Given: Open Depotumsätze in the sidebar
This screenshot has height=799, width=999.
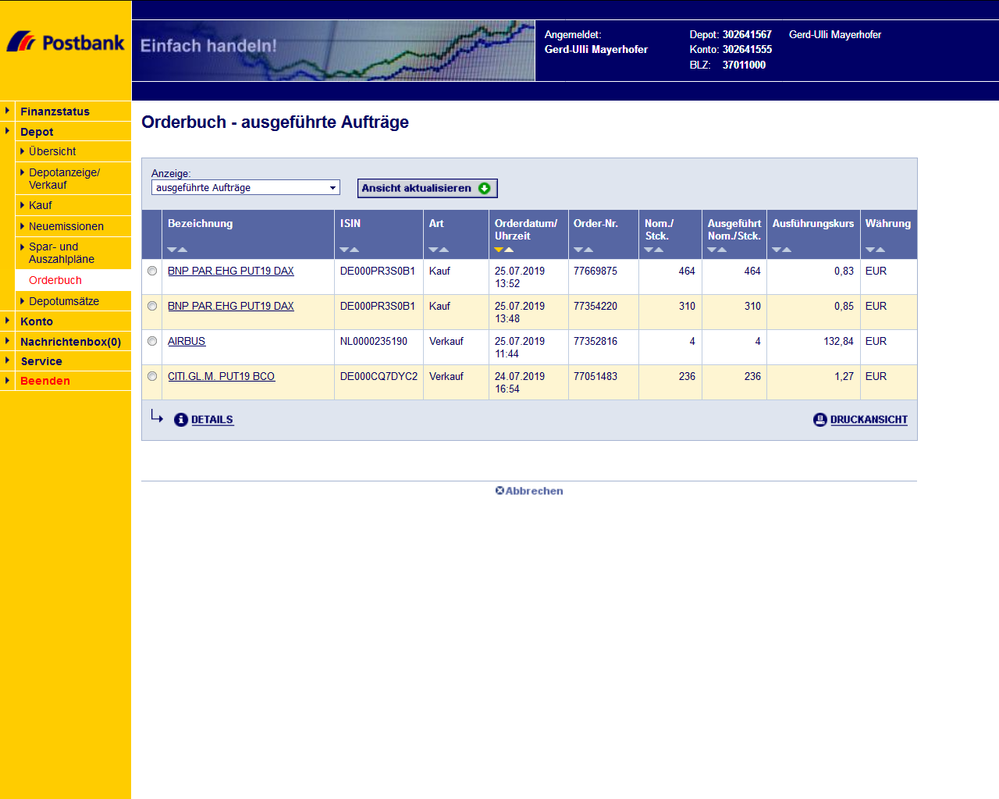Looking at the screenshot, I should pos(63,301).
